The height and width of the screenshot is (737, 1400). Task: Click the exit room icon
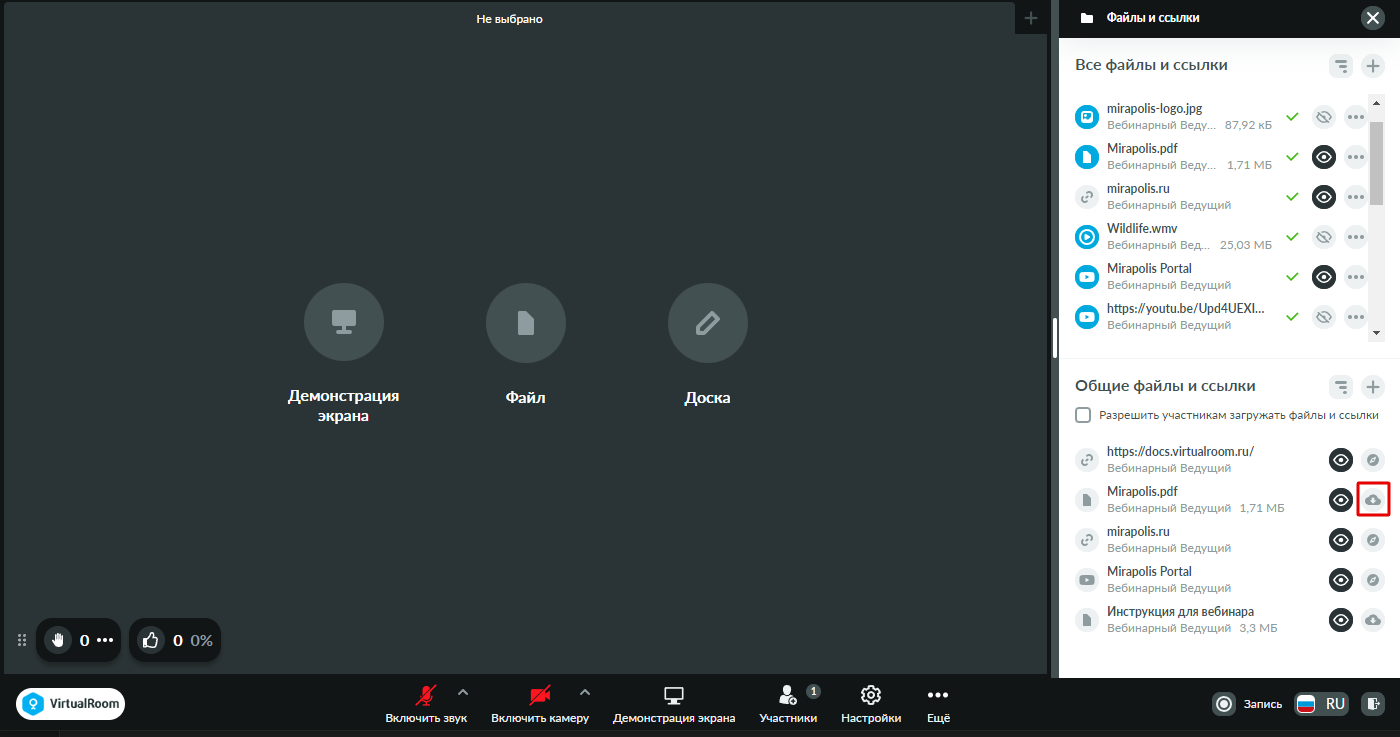[x=1374, y=704]
